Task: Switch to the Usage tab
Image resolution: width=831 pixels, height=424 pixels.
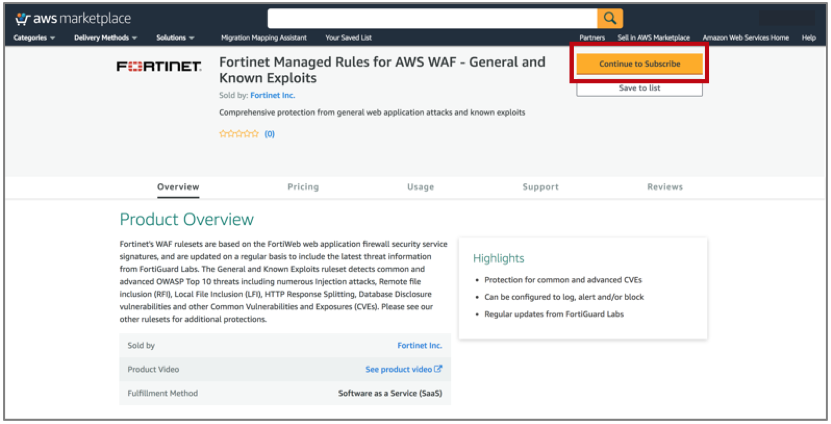Action: (x=420, y=187)
